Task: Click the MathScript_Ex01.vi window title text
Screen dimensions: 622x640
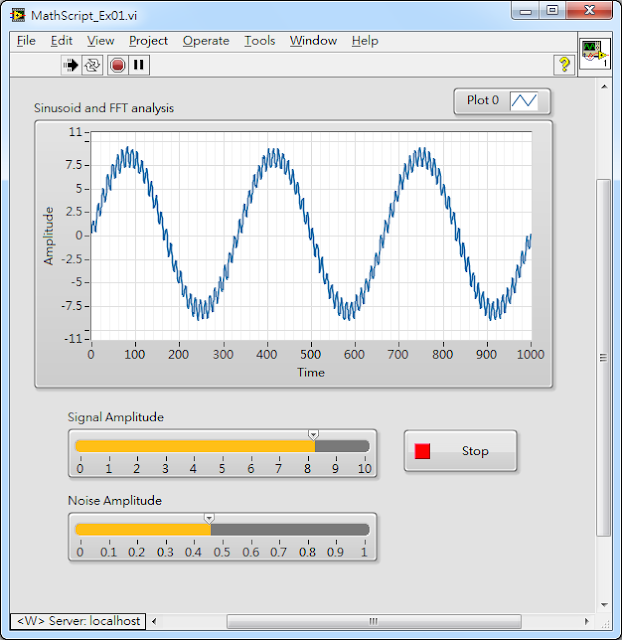Action: (x=84, y=16)
